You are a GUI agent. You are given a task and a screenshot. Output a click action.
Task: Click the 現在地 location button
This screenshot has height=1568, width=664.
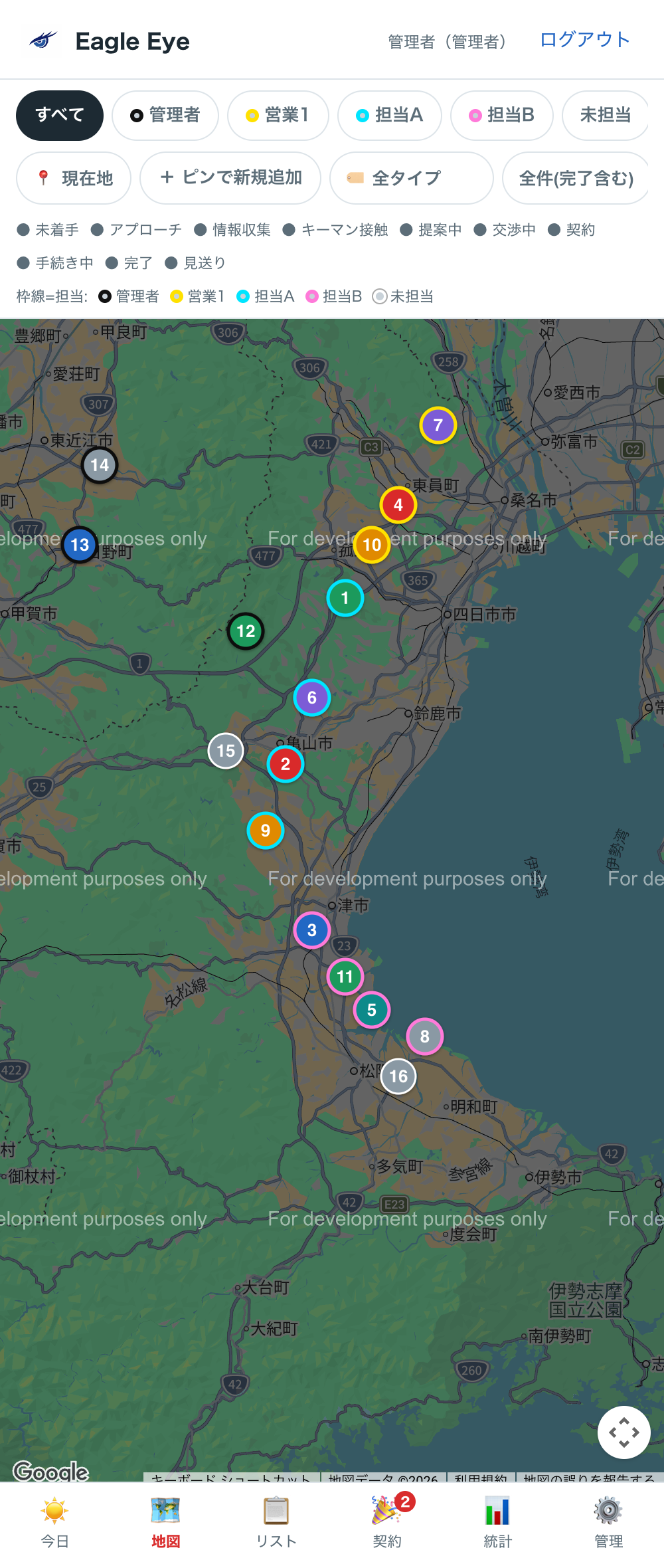[x=74, y=178]
